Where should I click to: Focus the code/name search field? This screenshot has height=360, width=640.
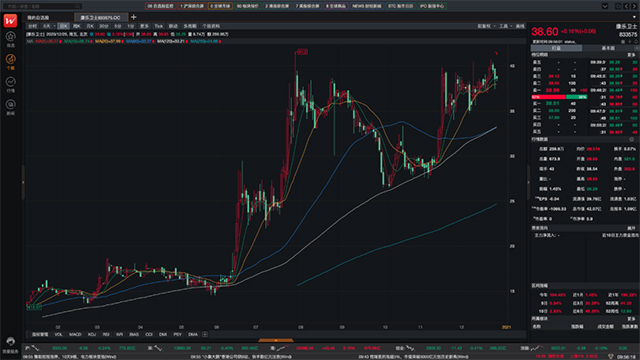coord(42,6)
